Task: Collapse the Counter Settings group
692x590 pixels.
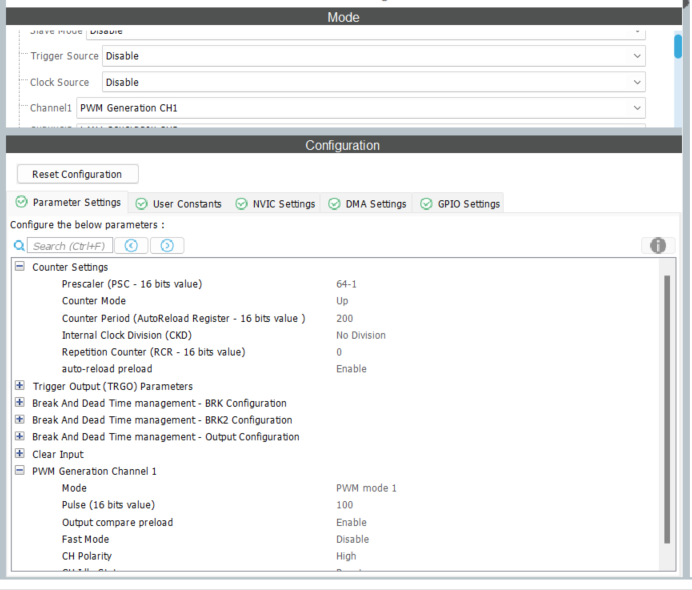Action: pos(19,266)
